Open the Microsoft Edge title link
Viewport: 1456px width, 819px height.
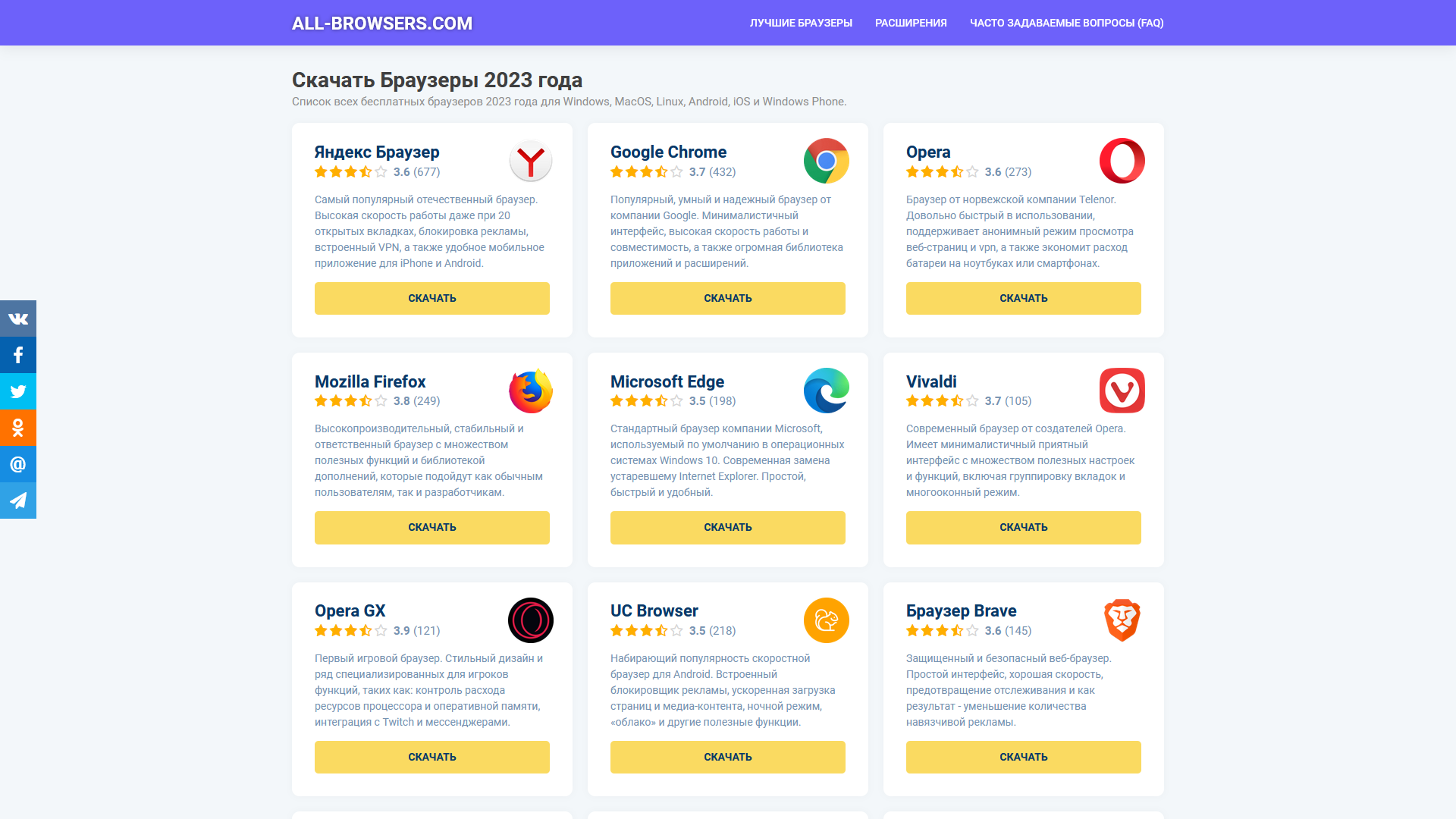click(x=667, y=381)
